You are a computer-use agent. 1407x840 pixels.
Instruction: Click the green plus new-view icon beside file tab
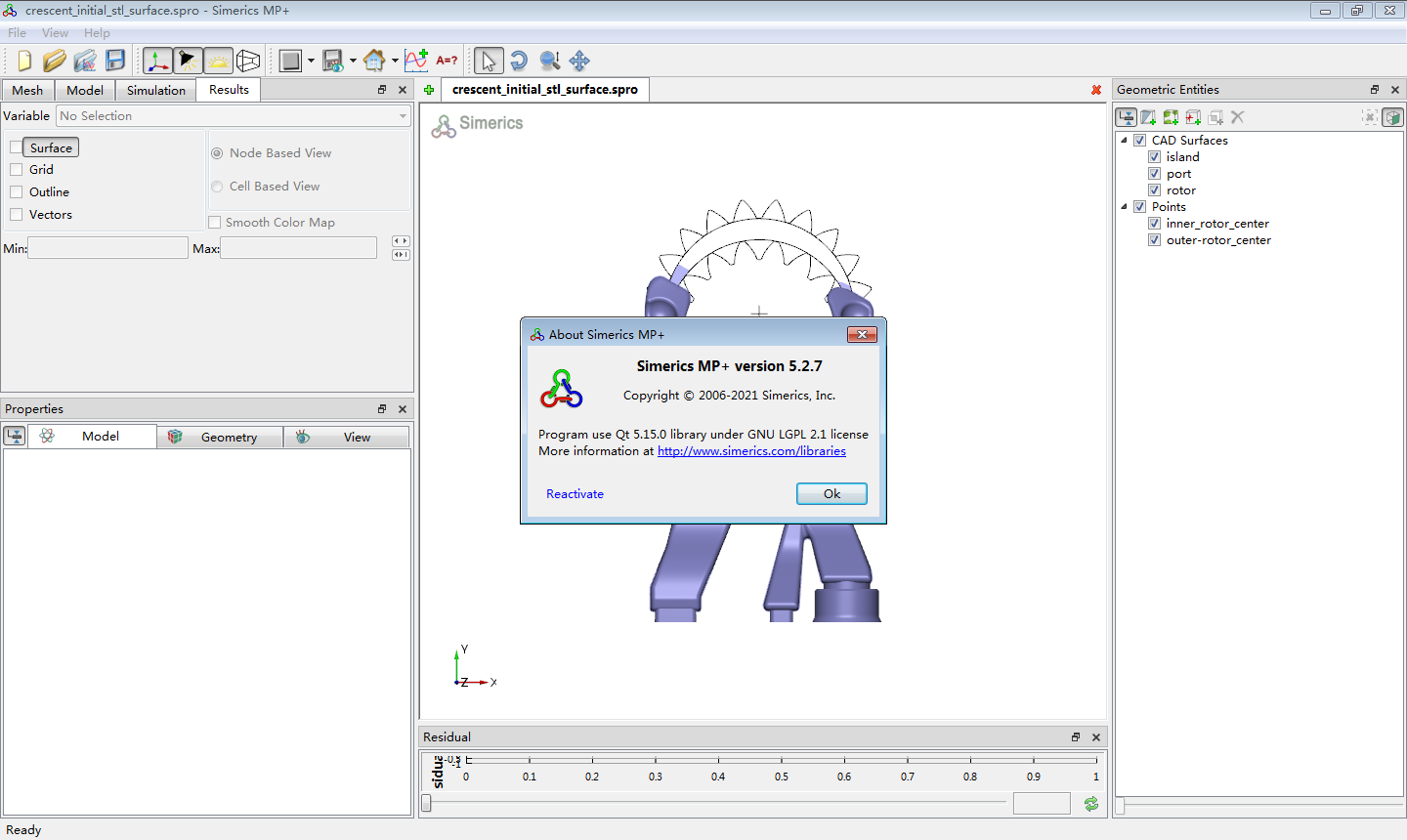tap(429, 90)
